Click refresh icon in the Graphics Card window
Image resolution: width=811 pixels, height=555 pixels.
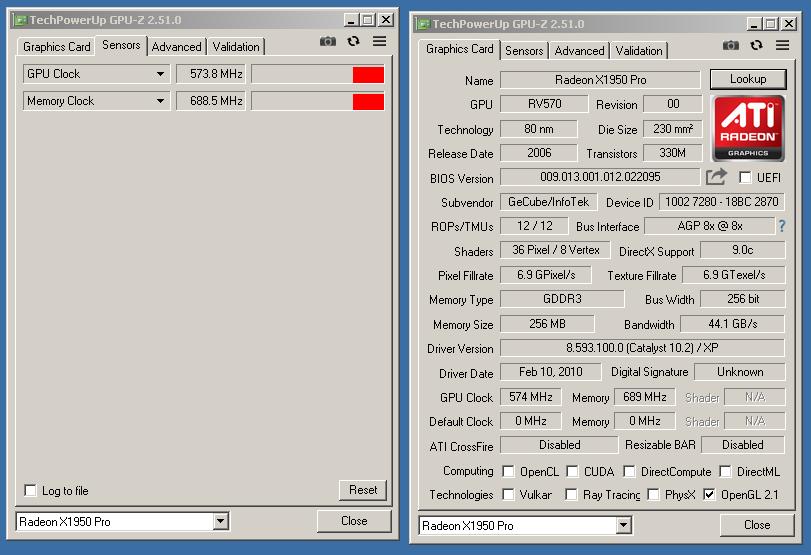point(756,46)
